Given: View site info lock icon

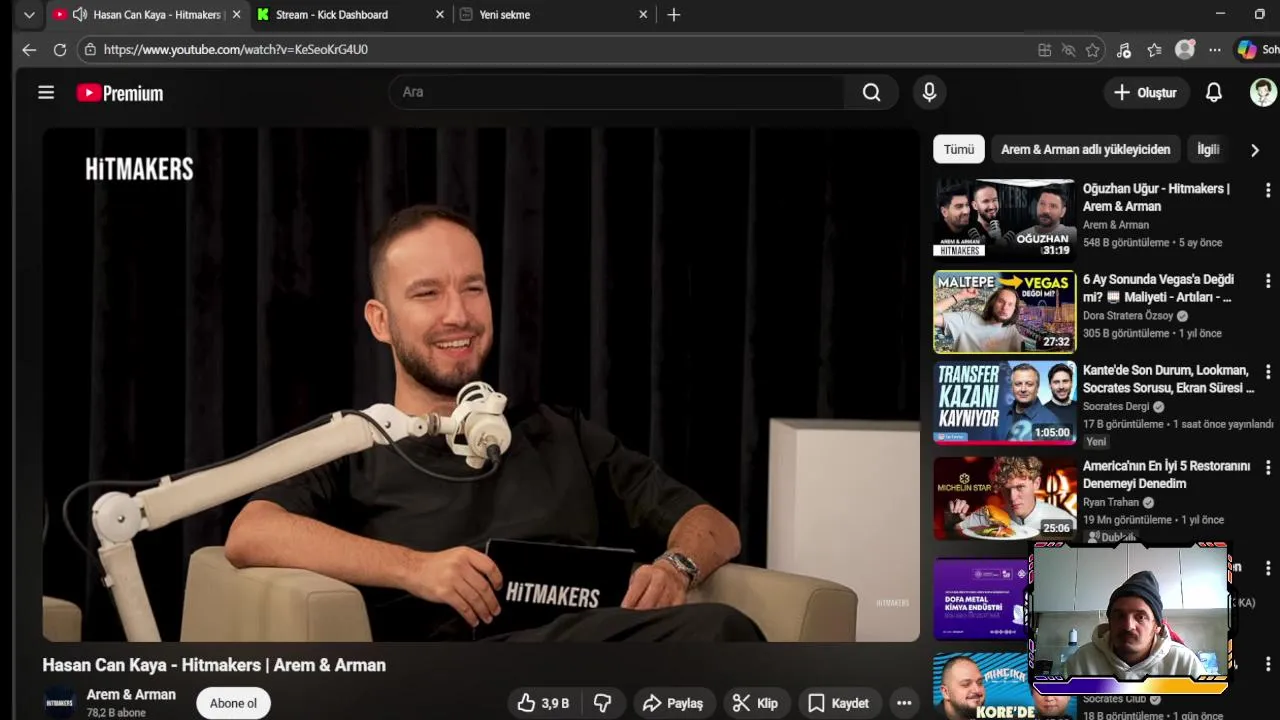Looking at the screenshot, I should click(90, 49).
